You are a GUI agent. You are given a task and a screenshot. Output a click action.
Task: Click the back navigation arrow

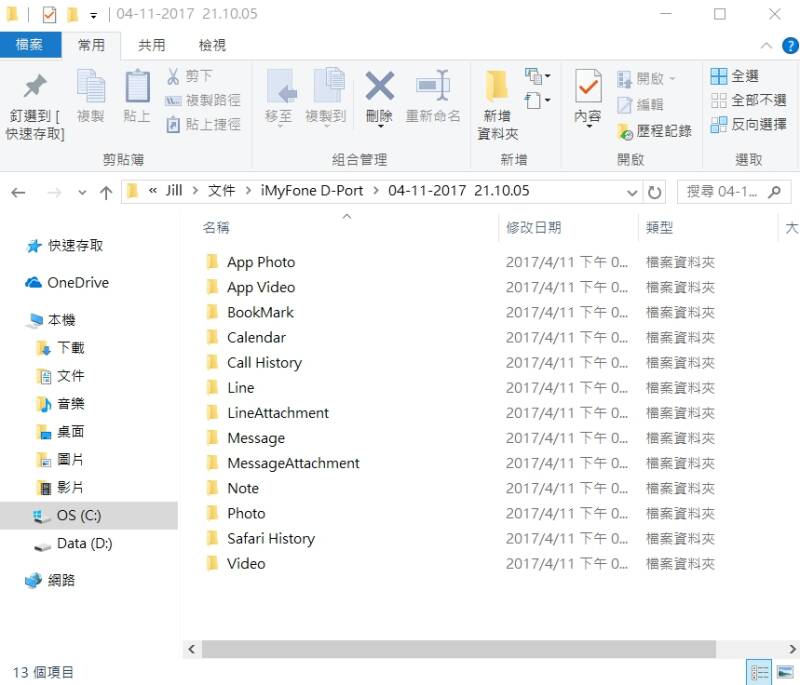coord(18,193)
